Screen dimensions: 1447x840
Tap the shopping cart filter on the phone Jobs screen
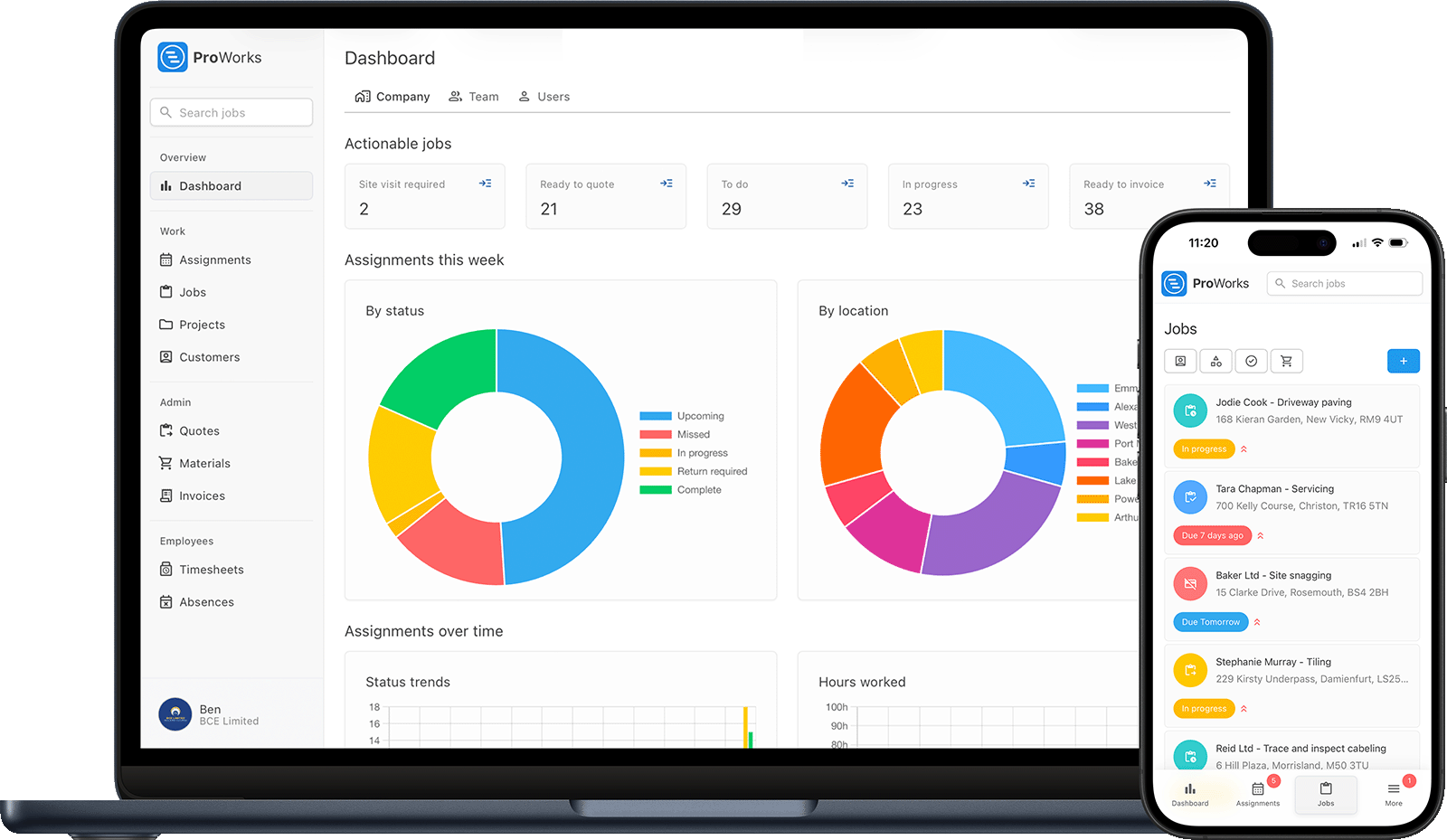pos(1286,361)
